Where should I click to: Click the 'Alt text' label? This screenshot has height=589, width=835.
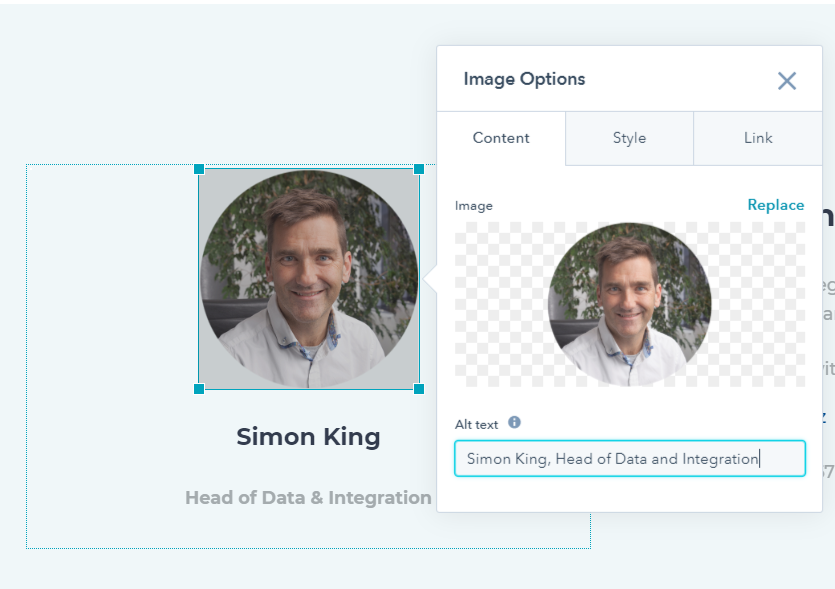(x=476, y=424)
